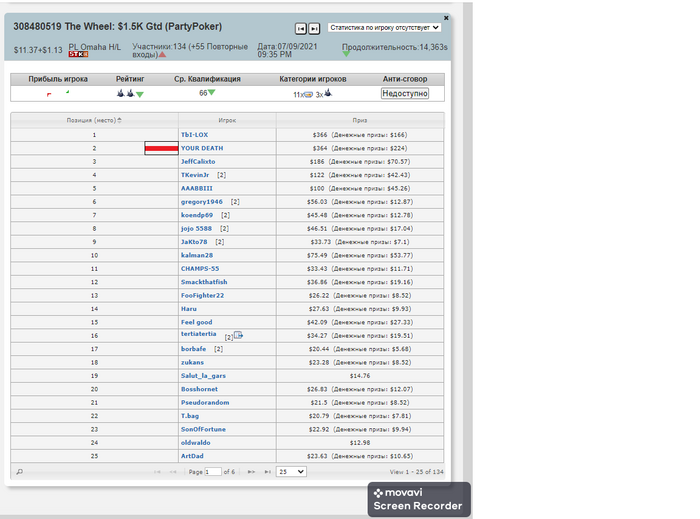Open player SonOfFortune profile
700x519 pixels.
(203, 429)
